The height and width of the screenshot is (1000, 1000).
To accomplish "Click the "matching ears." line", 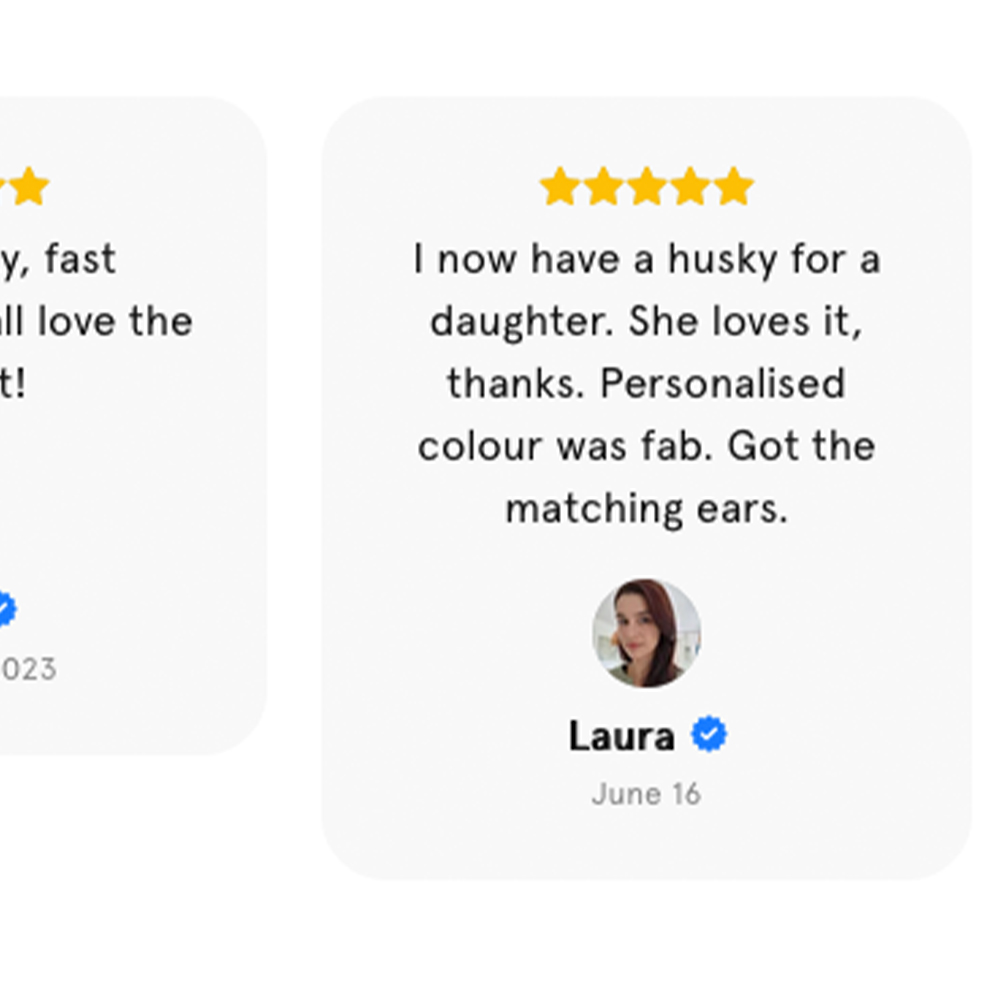I will 646,509.
